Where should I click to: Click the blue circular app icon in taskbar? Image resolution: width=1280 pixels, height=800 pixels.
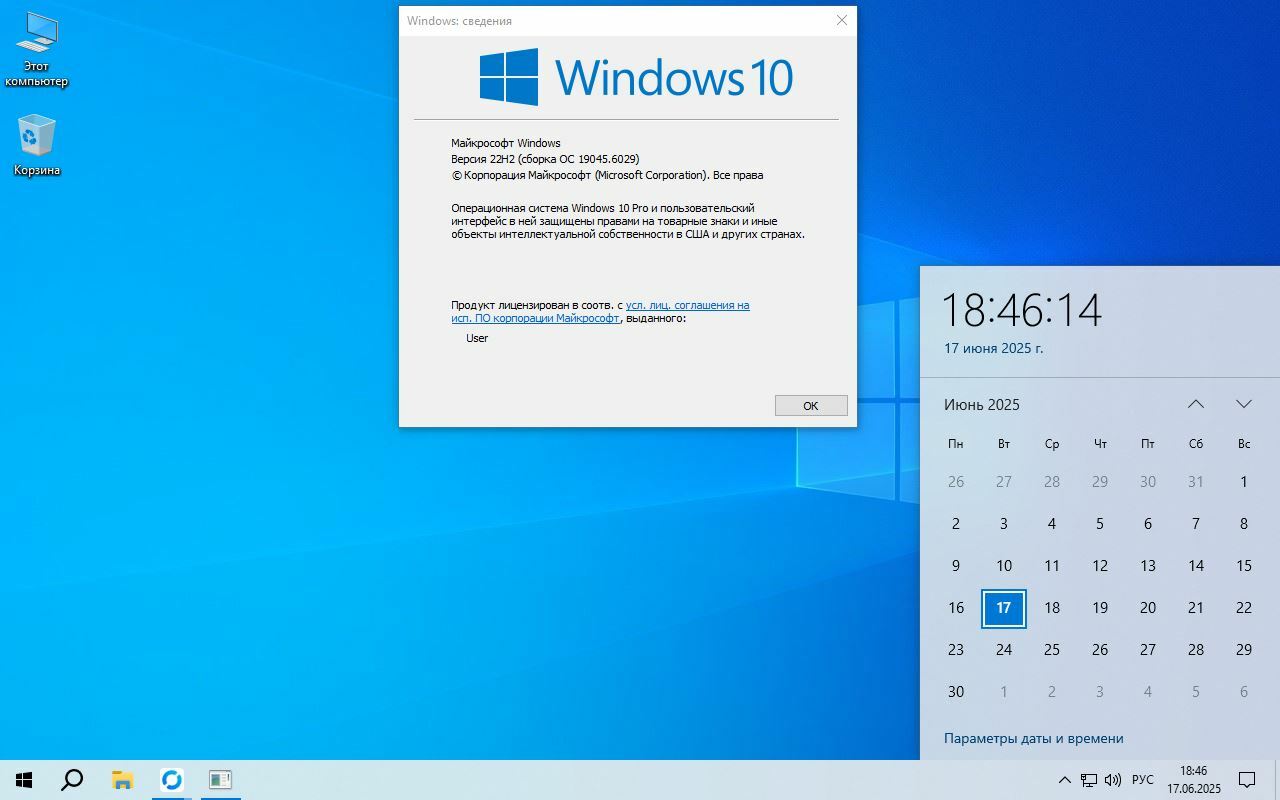pos(172,780)
